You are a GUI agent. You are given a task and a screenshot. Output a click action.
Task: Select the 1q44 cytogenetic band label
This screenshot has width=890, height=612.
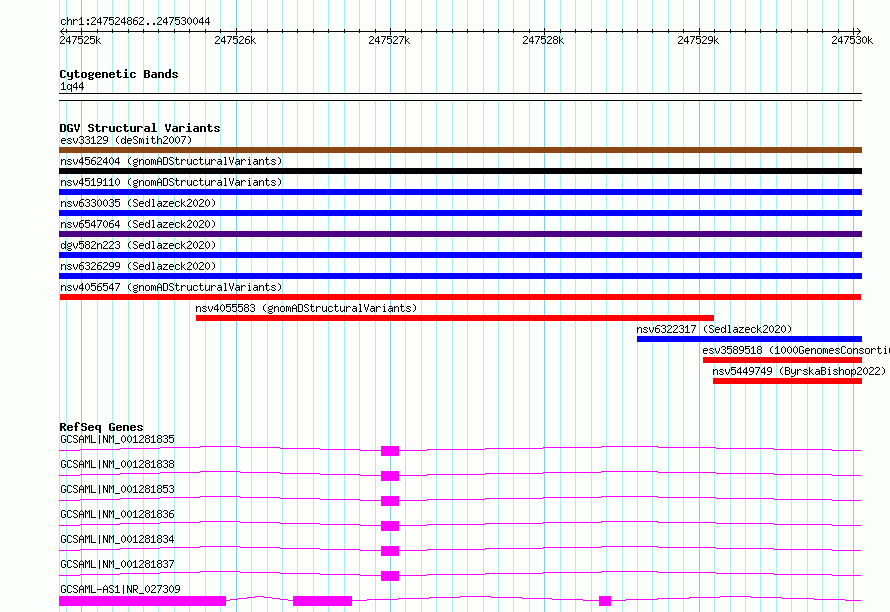[72, 86]
